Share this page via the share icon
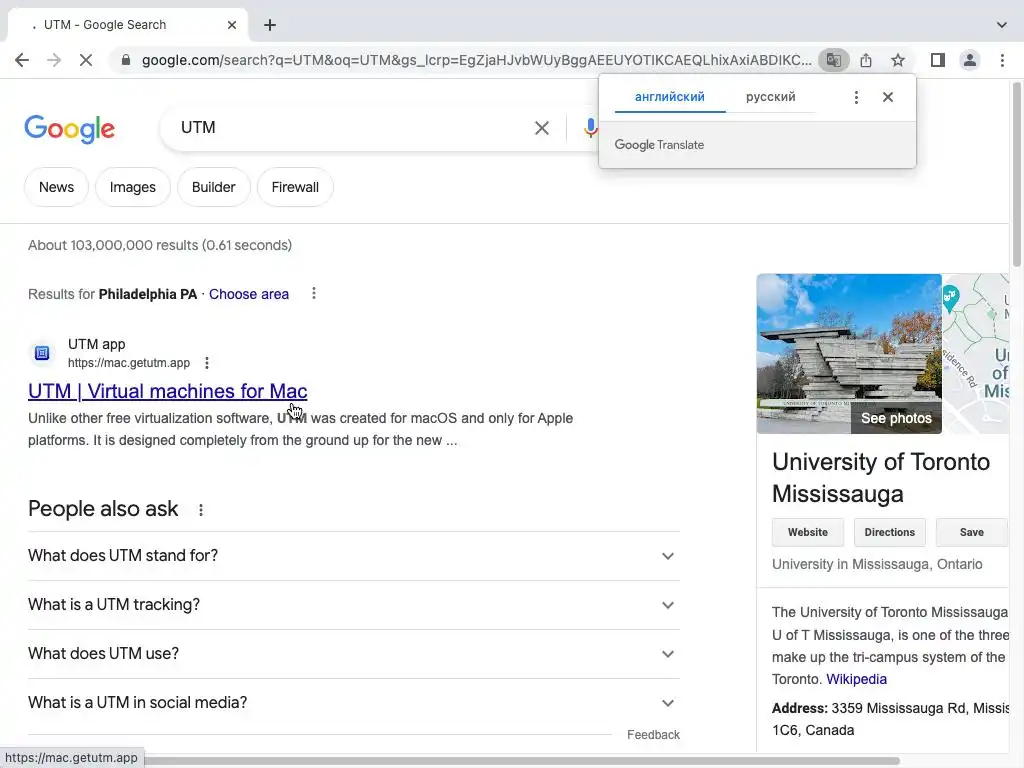Viewport: 1024px width, 768px height. pos(866,60)
